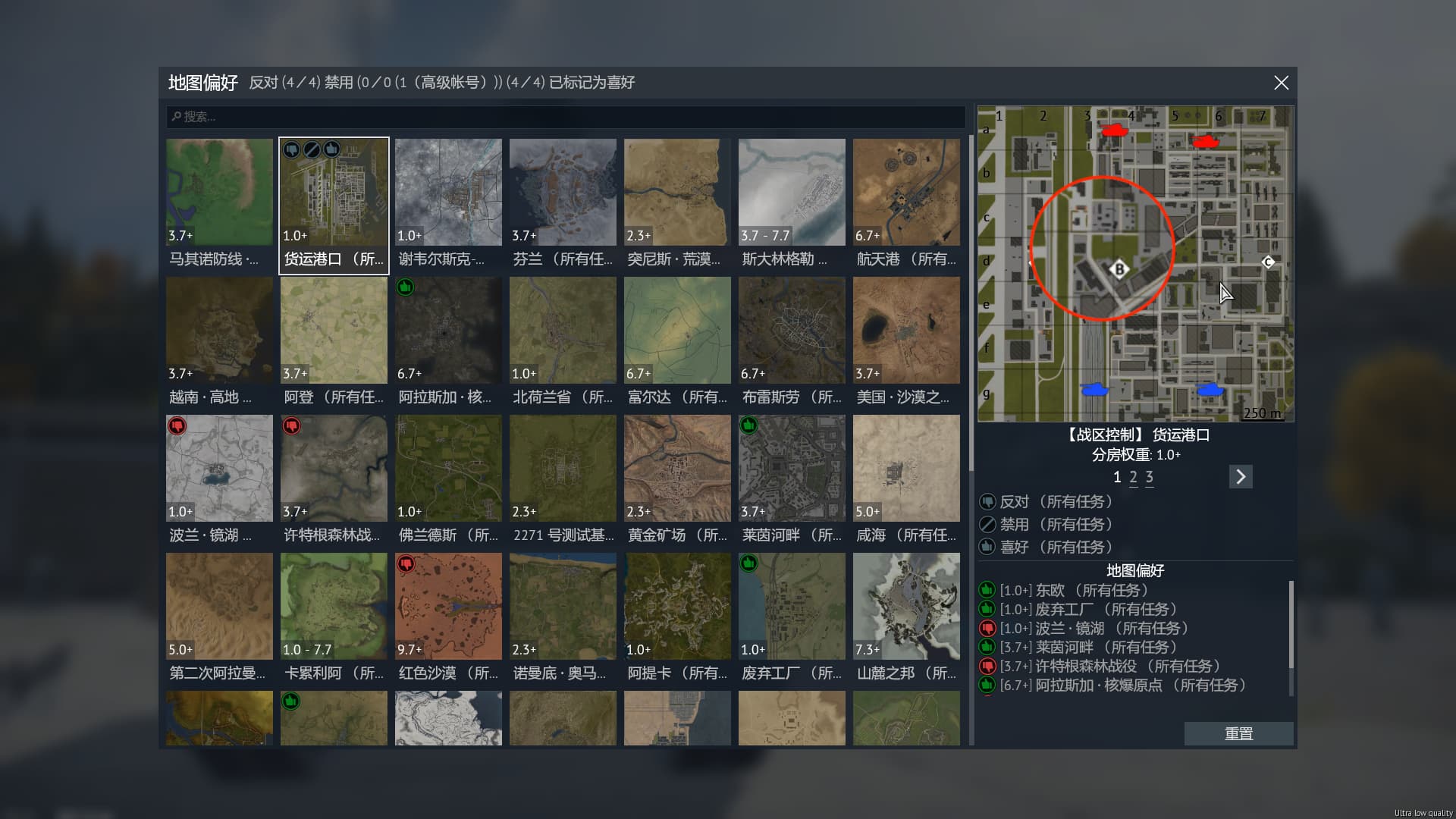Click green like badge on 阿拉斯加 map
This screenshot has height=819, width=1456.
pos(406,287)
